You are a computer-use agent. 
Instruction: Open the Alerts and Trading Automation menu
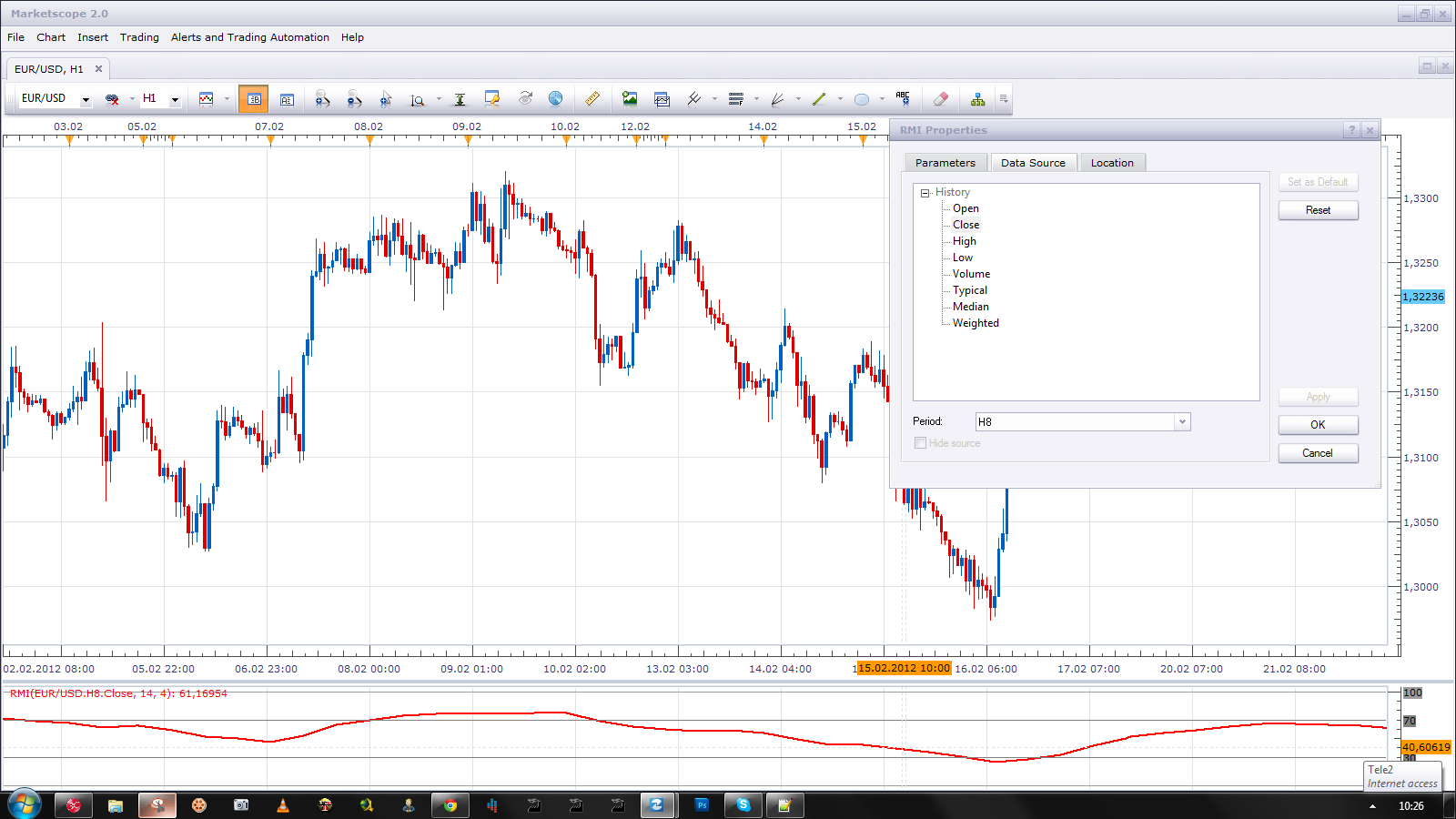[250, 37]
